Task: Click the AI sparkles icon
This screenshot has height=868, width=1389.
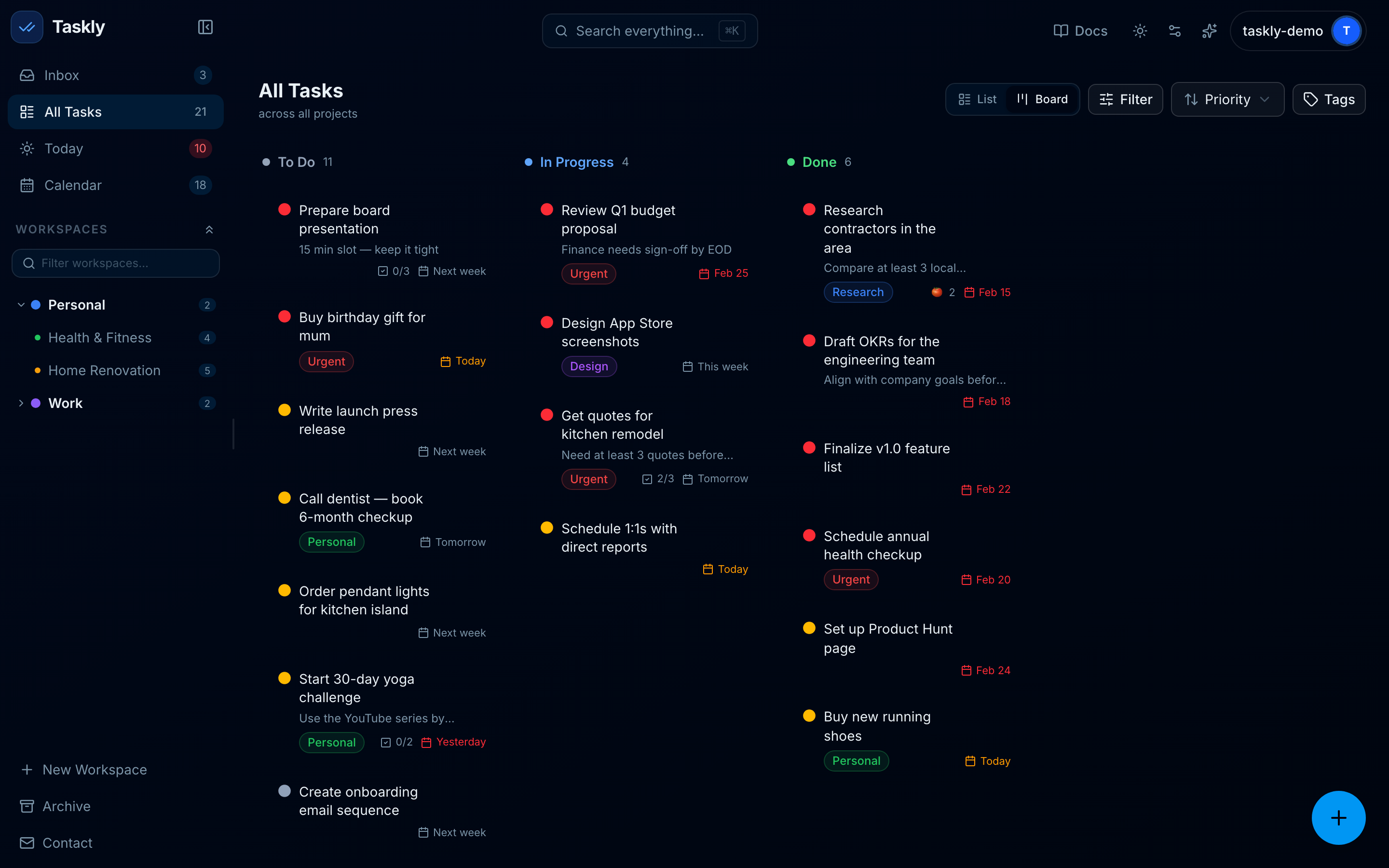Action: click(x=1210, y=31)
